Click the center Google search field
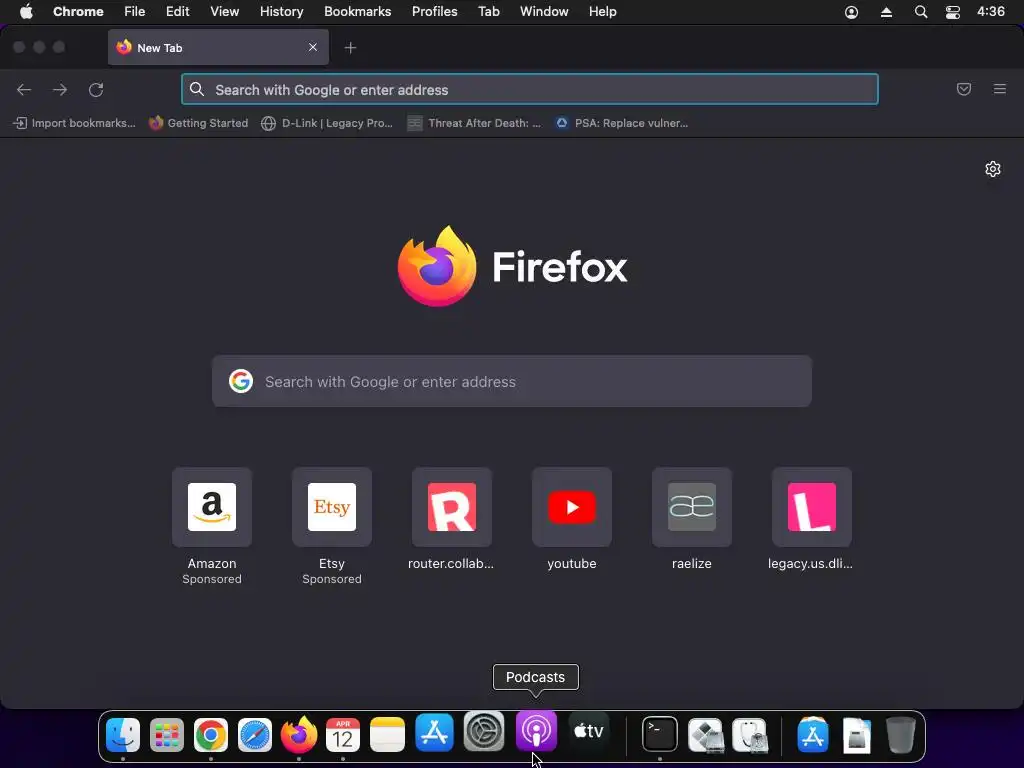Image resolution: width=1024 pixels, height=768 pixels. pos(512,381)
